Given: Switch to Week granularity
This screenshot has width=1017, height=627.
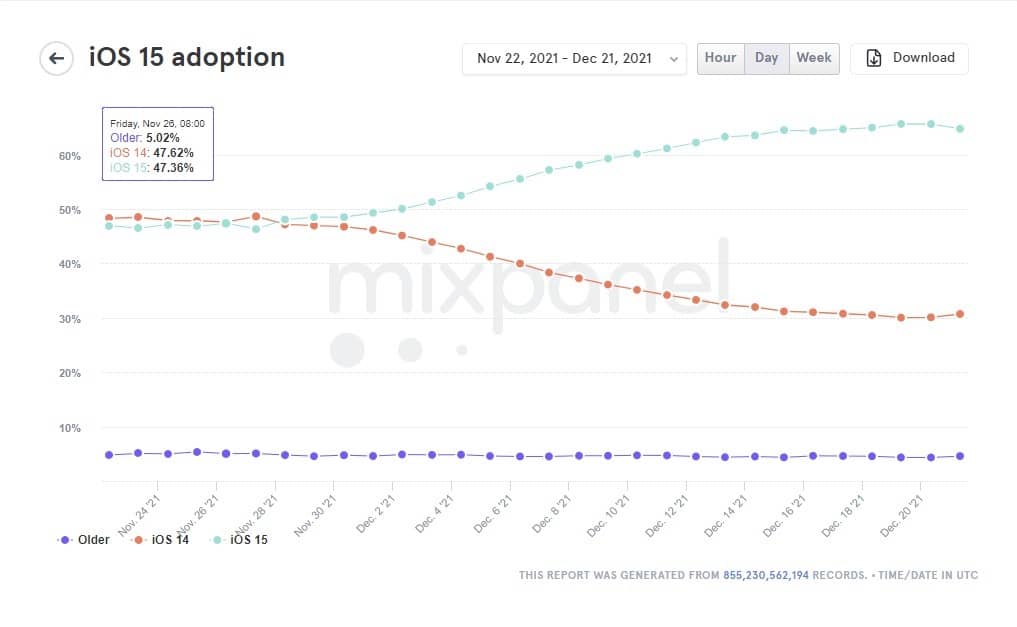Looking at the screenshot, I should point(814,58).
